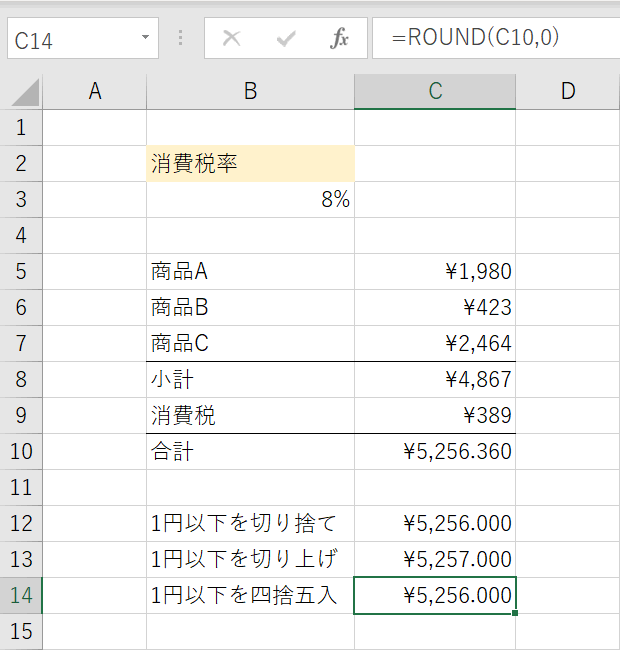
Task: Select column B header
Action: pos(250,92)
